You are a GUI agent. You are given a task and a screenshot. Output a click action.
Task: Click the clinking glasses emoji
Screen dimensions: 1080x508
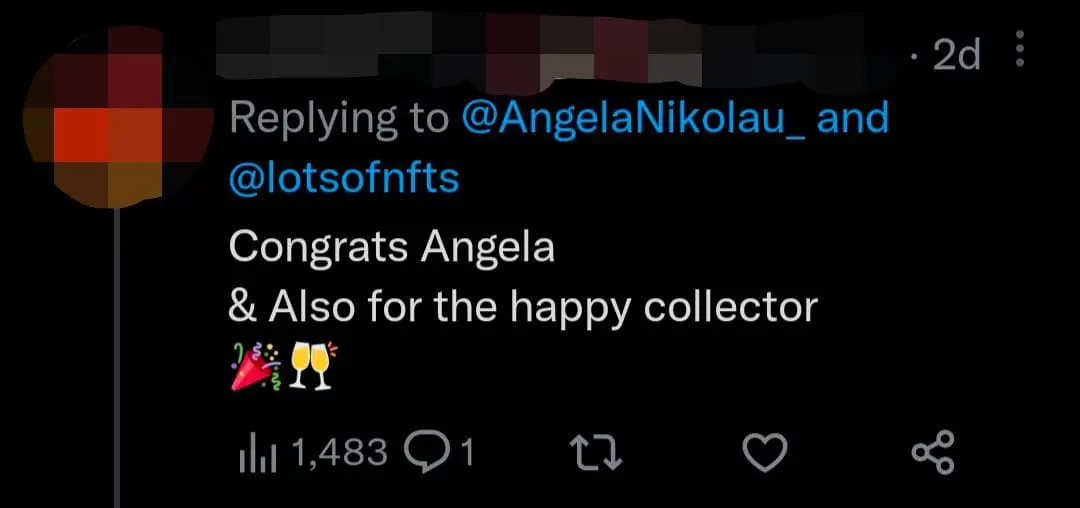point(309,368)
